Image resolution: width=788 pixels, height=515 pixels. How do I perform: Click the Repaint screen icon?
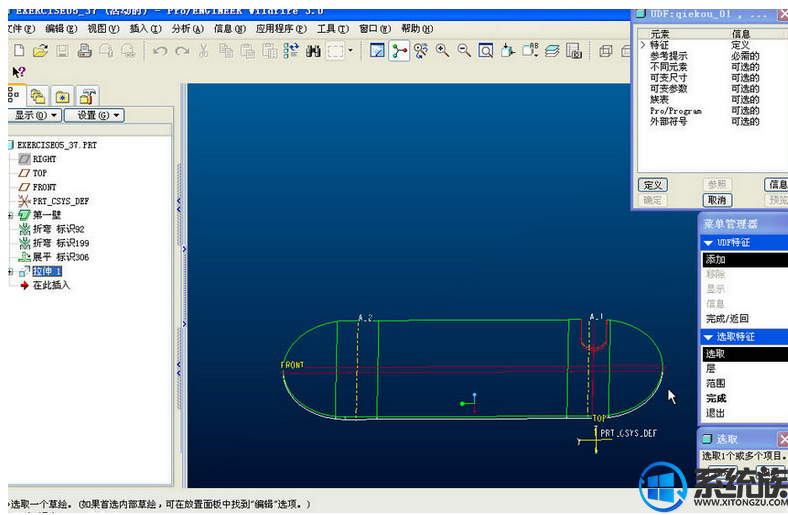point(377,50)
